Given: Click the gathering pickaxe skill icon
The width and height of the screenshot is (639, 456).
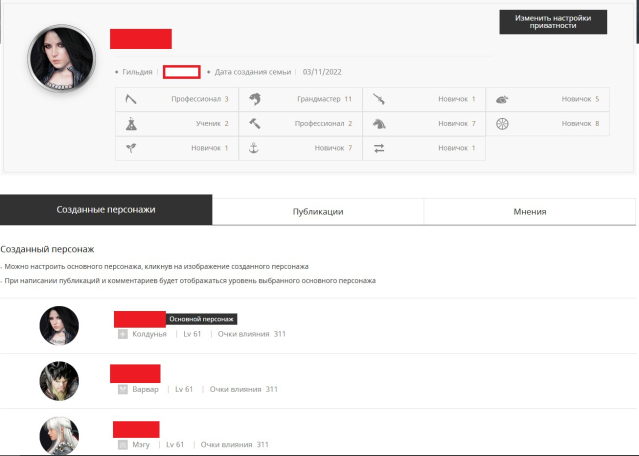Looking at the screenshot, I should pos(131,99).
